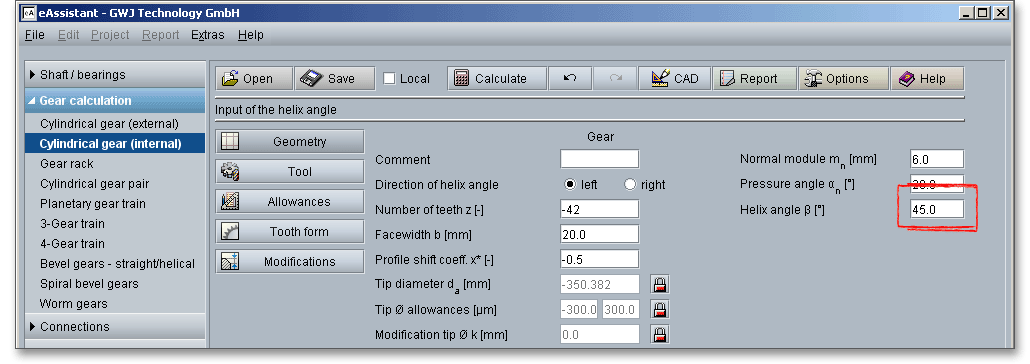
Task: Open the Options with tools icon
Action: click(x=843, y=78)
